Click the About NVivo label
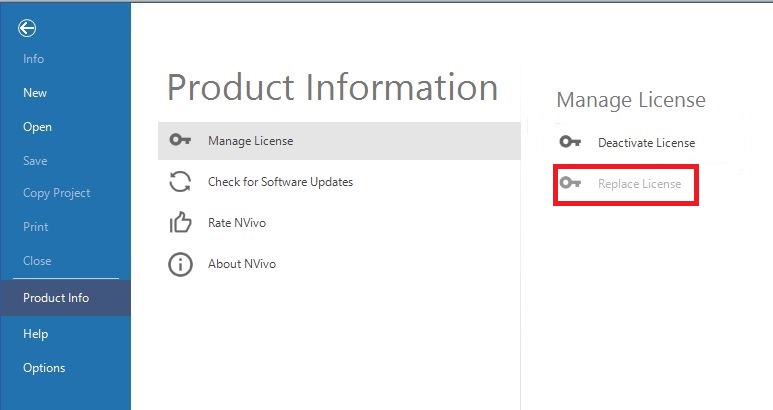The height and width of the screenshot is (410, 773). (242, 264)
